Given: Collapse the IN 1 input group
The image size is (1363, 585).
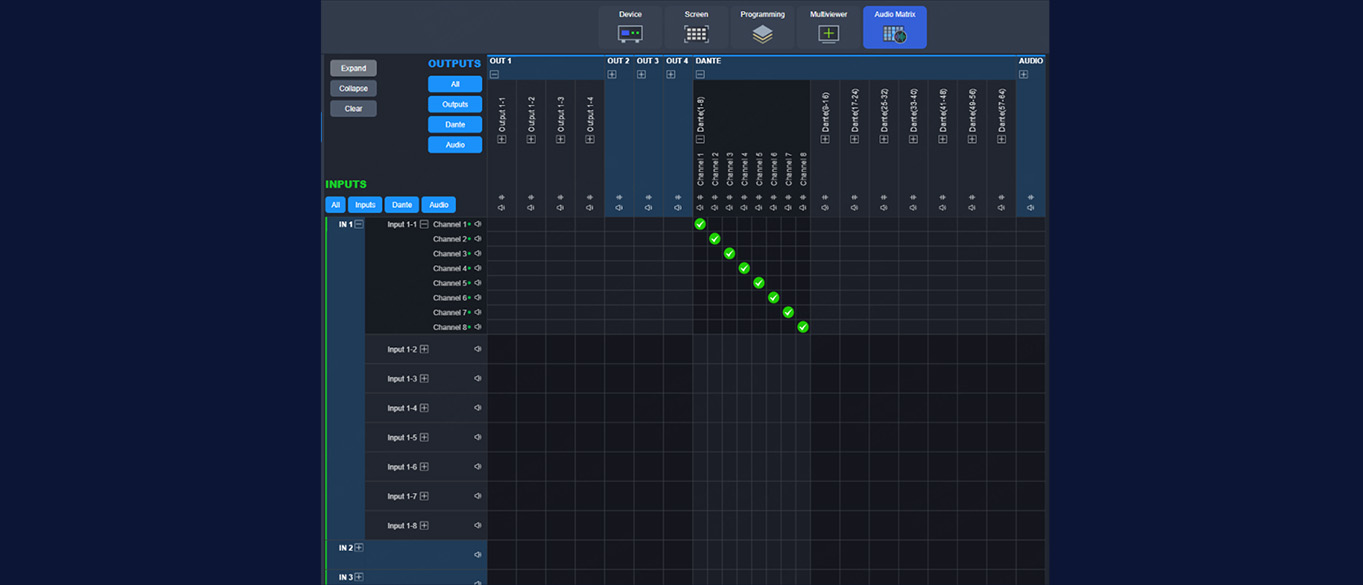Looking at the screenshot, I should (359, 224).
